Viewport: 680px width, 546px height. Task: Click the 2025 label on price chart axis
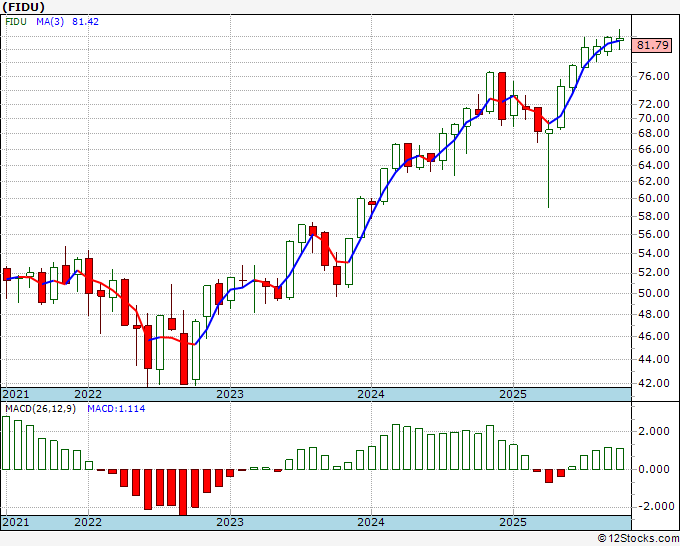click(513, 394)
